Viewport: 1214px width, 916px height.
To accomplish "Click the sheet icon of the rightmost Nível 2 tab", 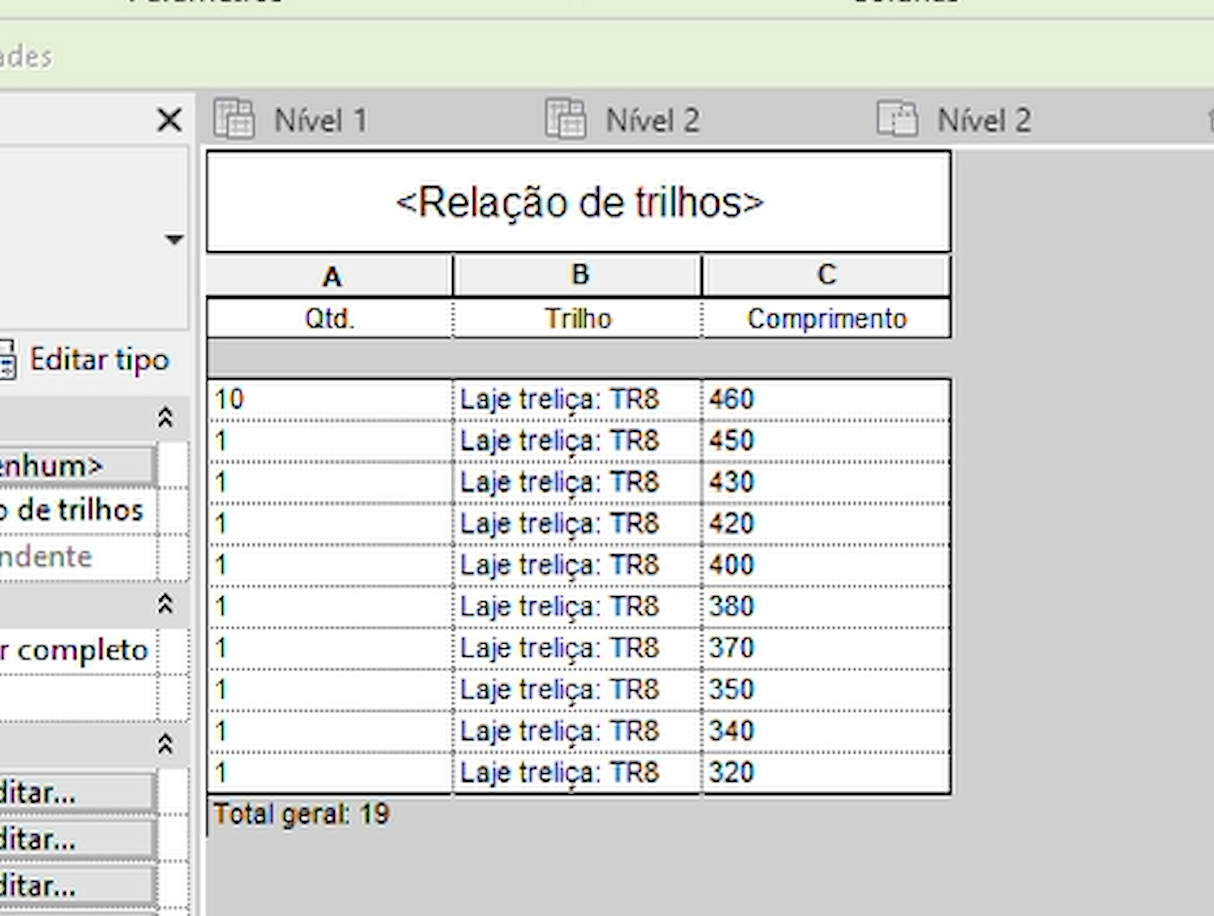I will point(897,119).
